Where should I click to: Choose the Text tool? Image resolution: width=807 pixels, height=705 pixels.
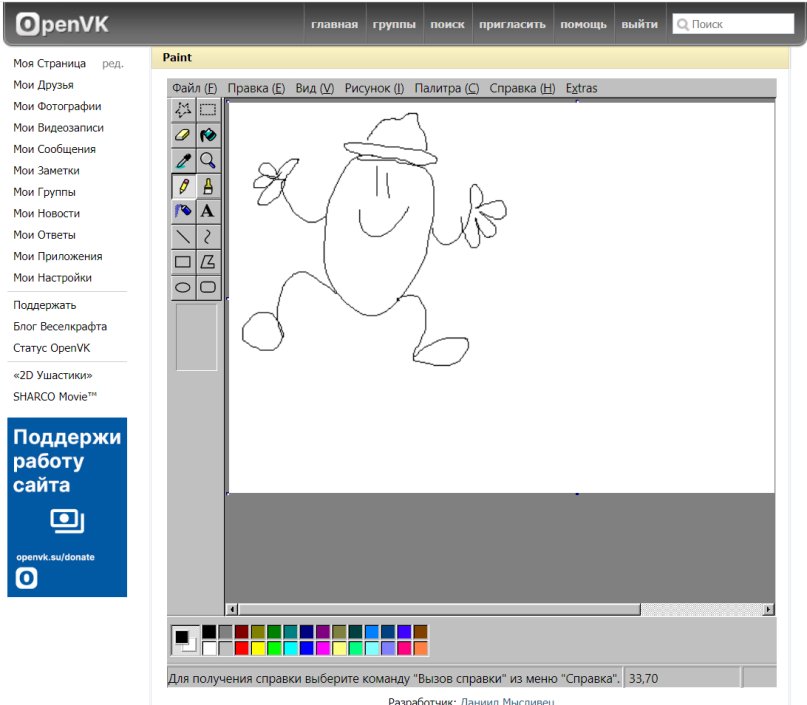208,211
